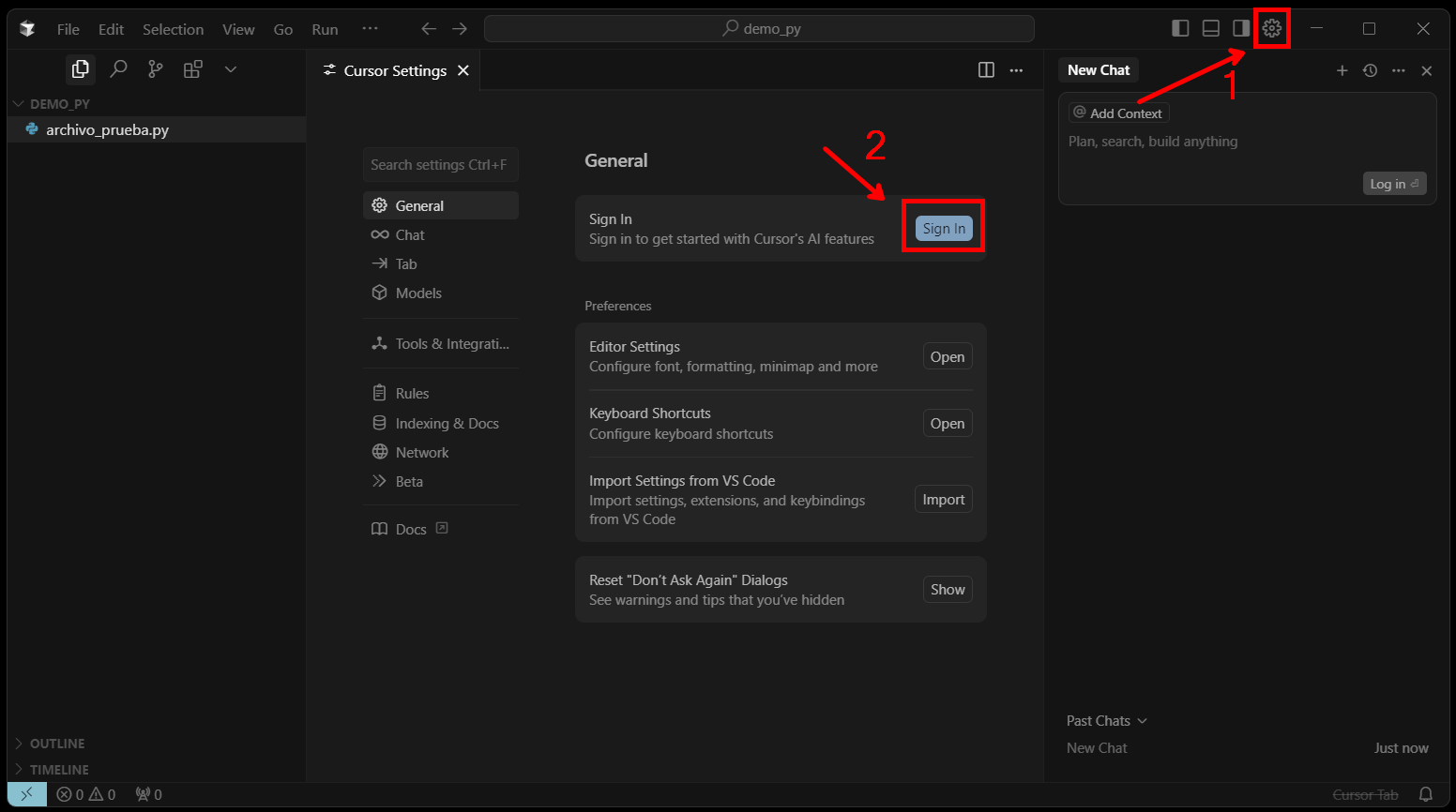Show chat history clock icon
The image size is (1456, 812).
(x=1371, y=70)
